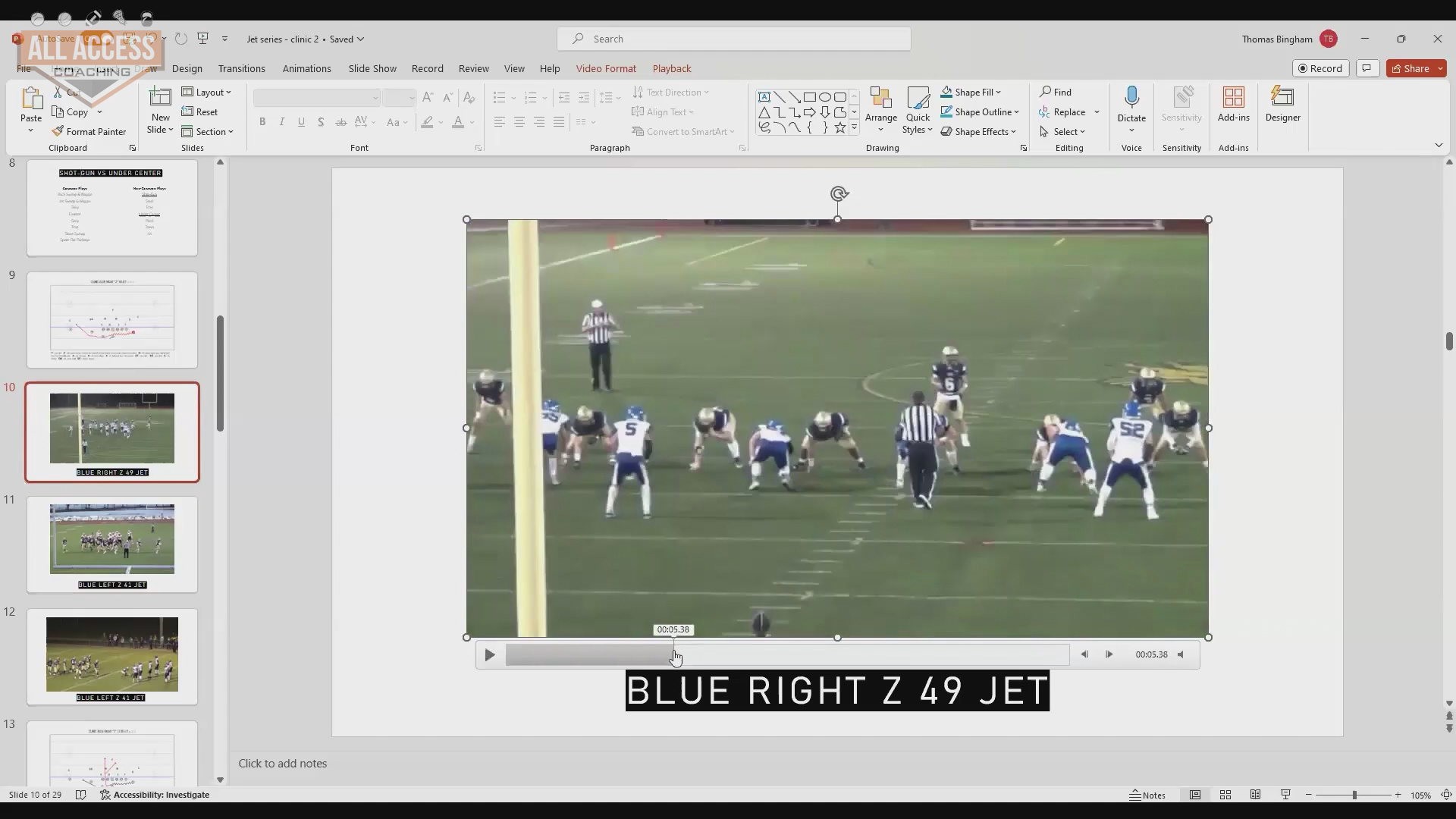Move video forward one step

(1109, 654)
